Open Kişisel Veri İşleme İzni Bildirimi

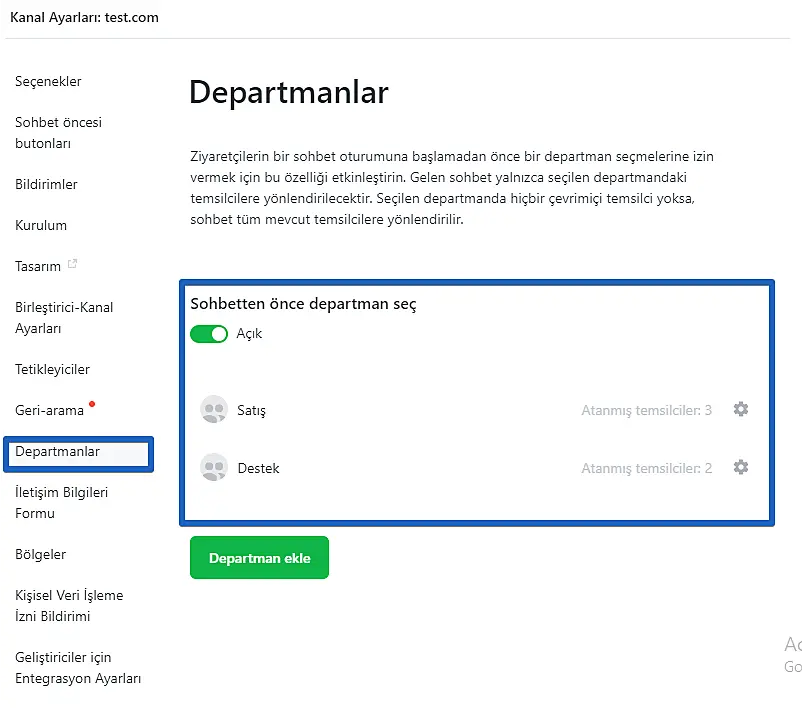(x=69, y=605)
